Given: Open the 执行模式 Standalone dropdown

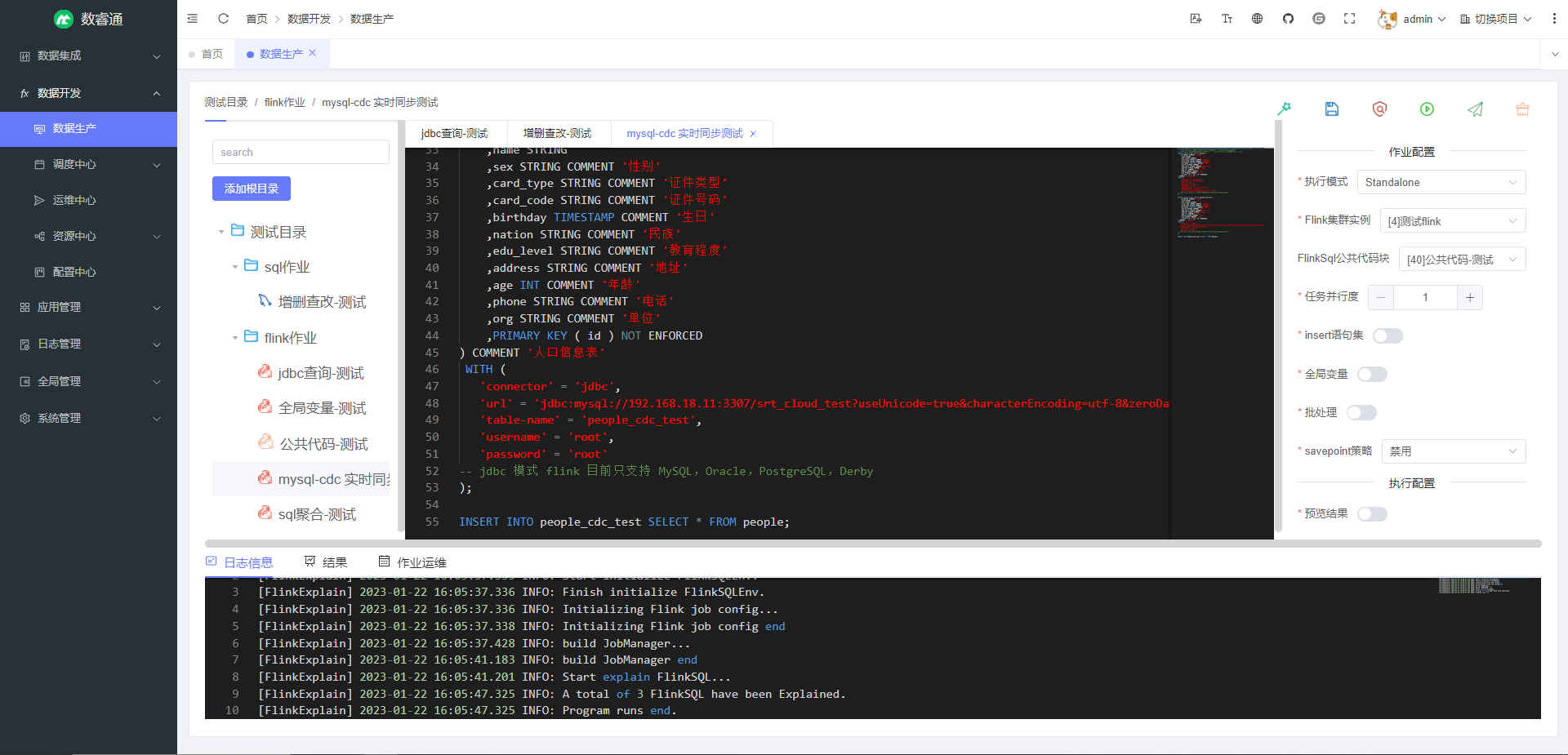Looking at the screenshot, I should (1441, 182).
